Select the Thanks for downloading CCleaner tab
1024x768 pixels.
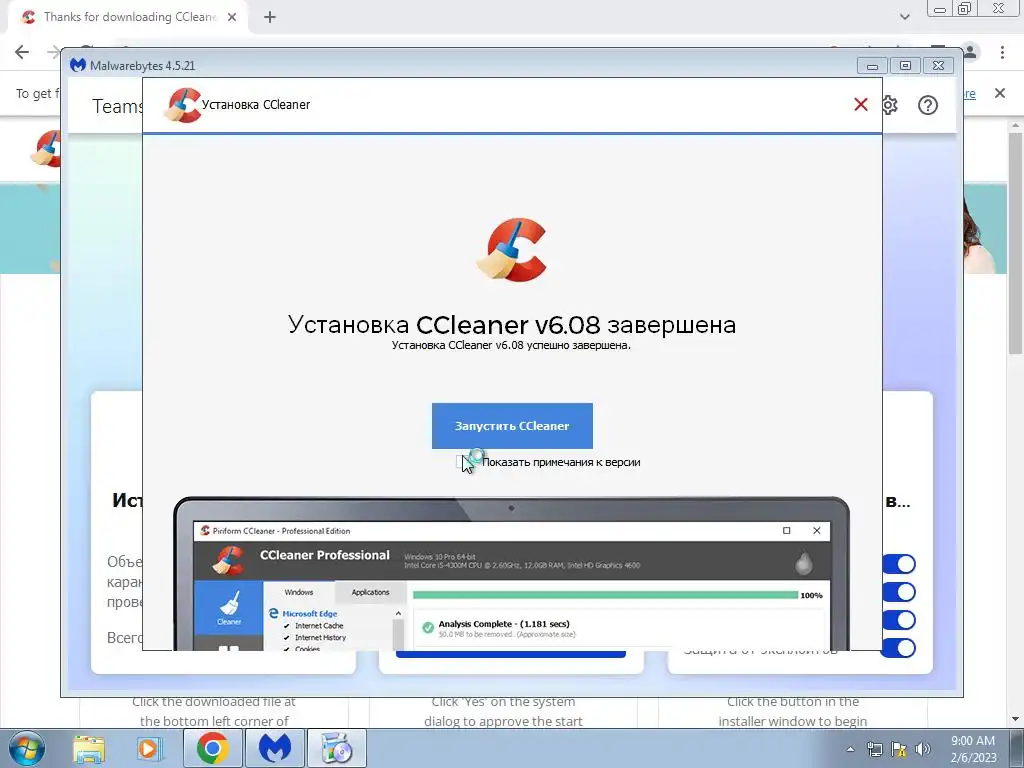pos(129,17)
